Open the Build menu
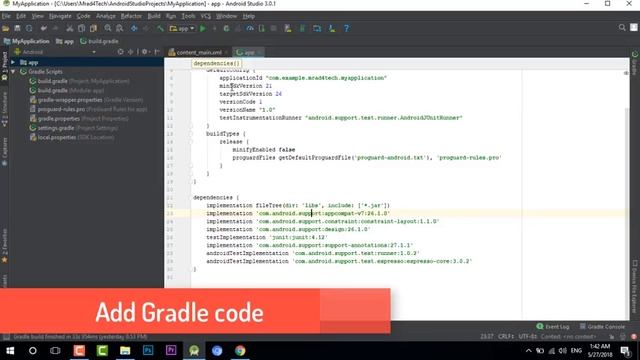Image resolution: width=640 pixels, height=360 pixels. 154,16
